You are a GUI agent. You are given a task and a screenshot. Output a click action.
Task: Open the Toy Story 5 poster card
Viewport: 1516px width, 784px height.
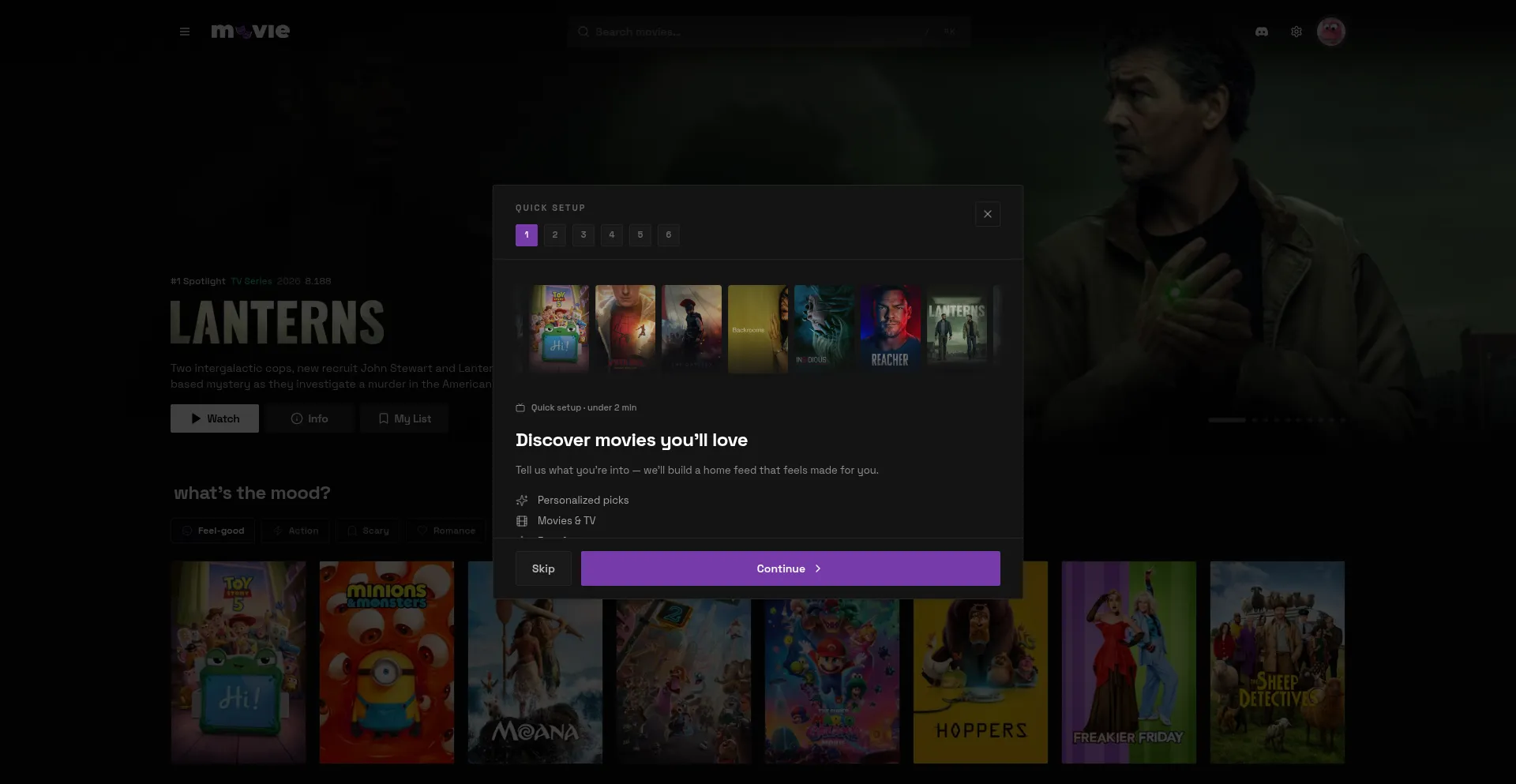coord(238,662)
